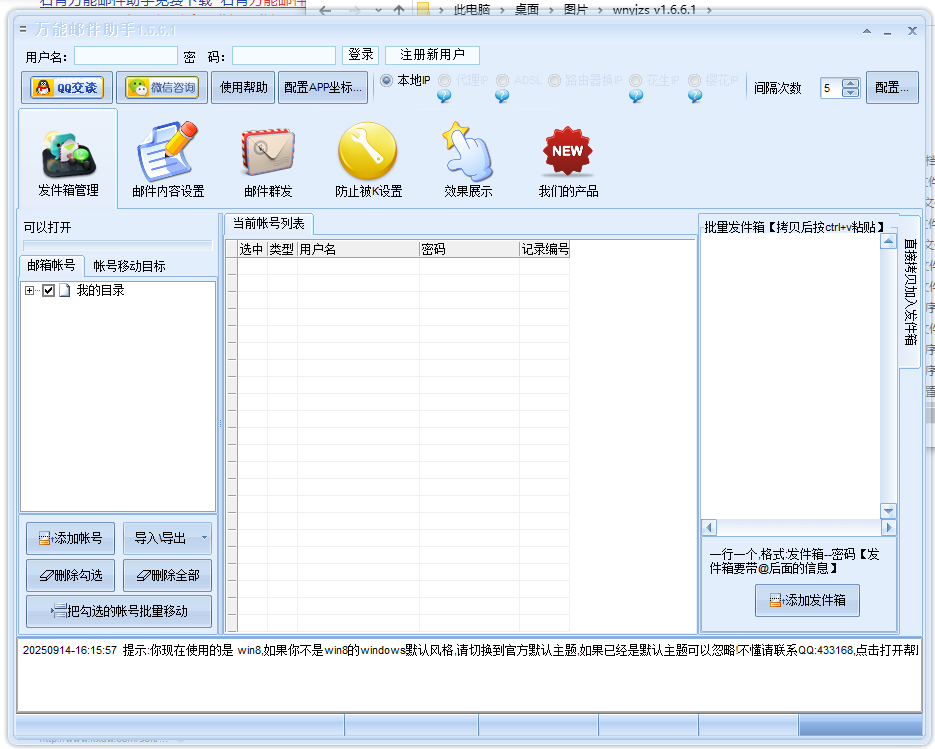Screen dimensions: 935x749
Task: Open the 配置APP坐标 dropdown button
Action: pos(321,87)
